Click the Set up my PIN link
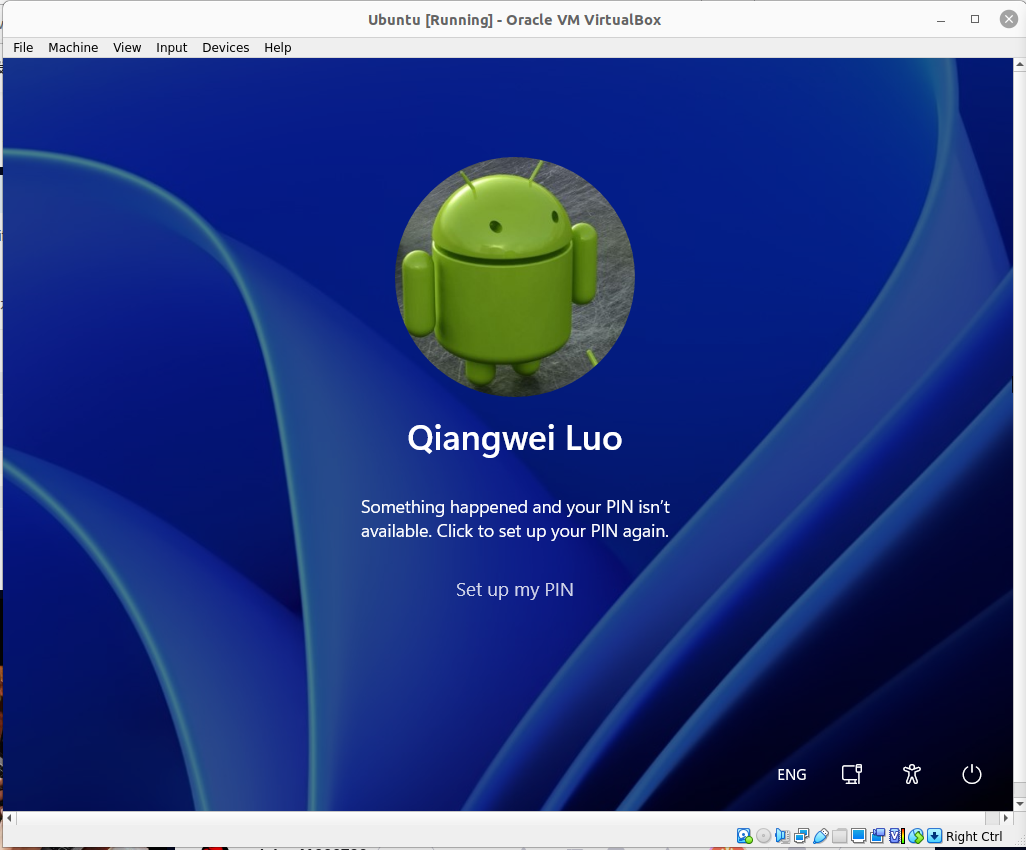This screenshot has width=1026, height=850. 515,590
